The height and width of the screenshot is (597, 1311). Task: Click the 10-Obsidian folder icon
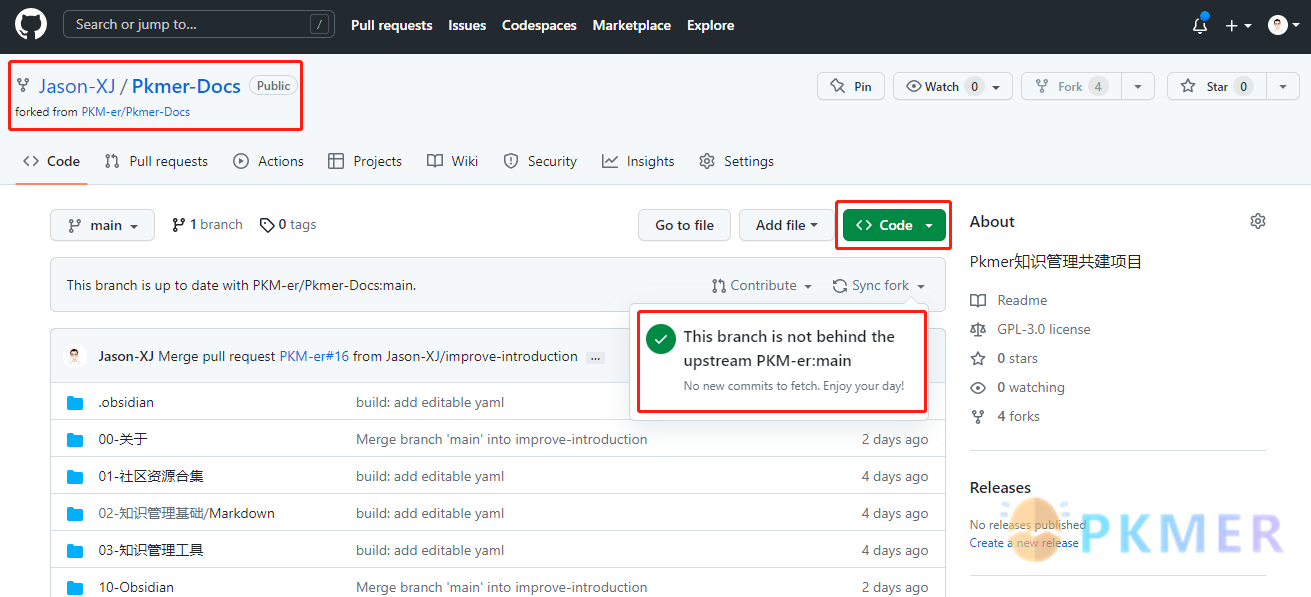(75, 587)
